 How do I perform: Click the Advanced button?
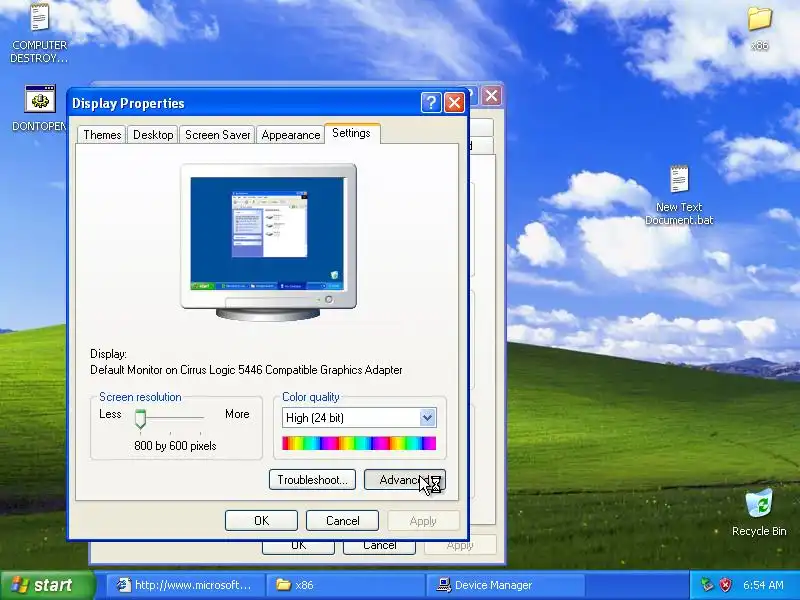click(x=405, y=480)
